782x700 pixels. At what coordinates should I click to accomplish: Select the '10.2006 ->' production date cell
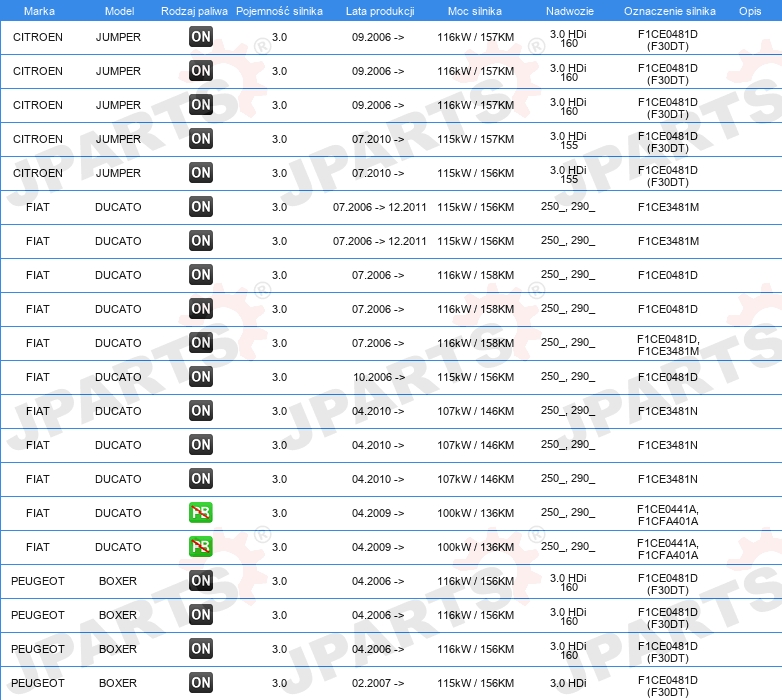[379, 377]
